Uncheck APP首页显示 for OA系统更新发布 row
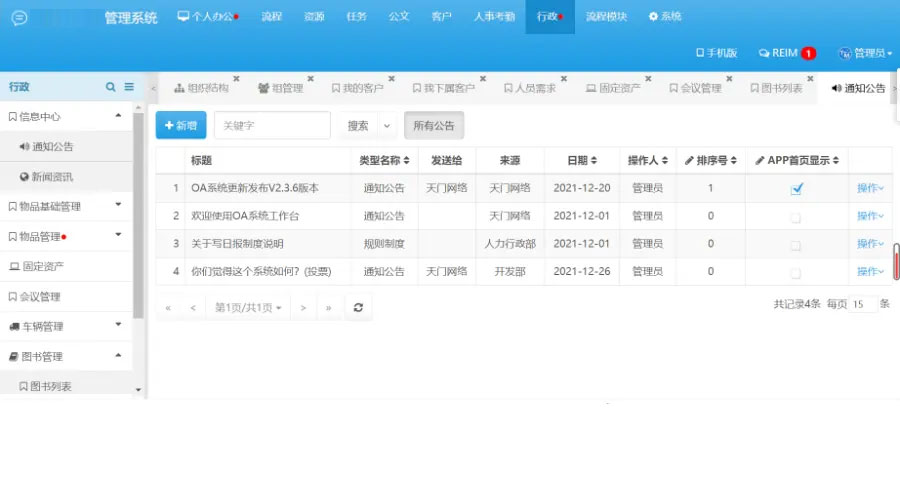The height and width of the screenshot is (478, 900). [x=796, y=188]
